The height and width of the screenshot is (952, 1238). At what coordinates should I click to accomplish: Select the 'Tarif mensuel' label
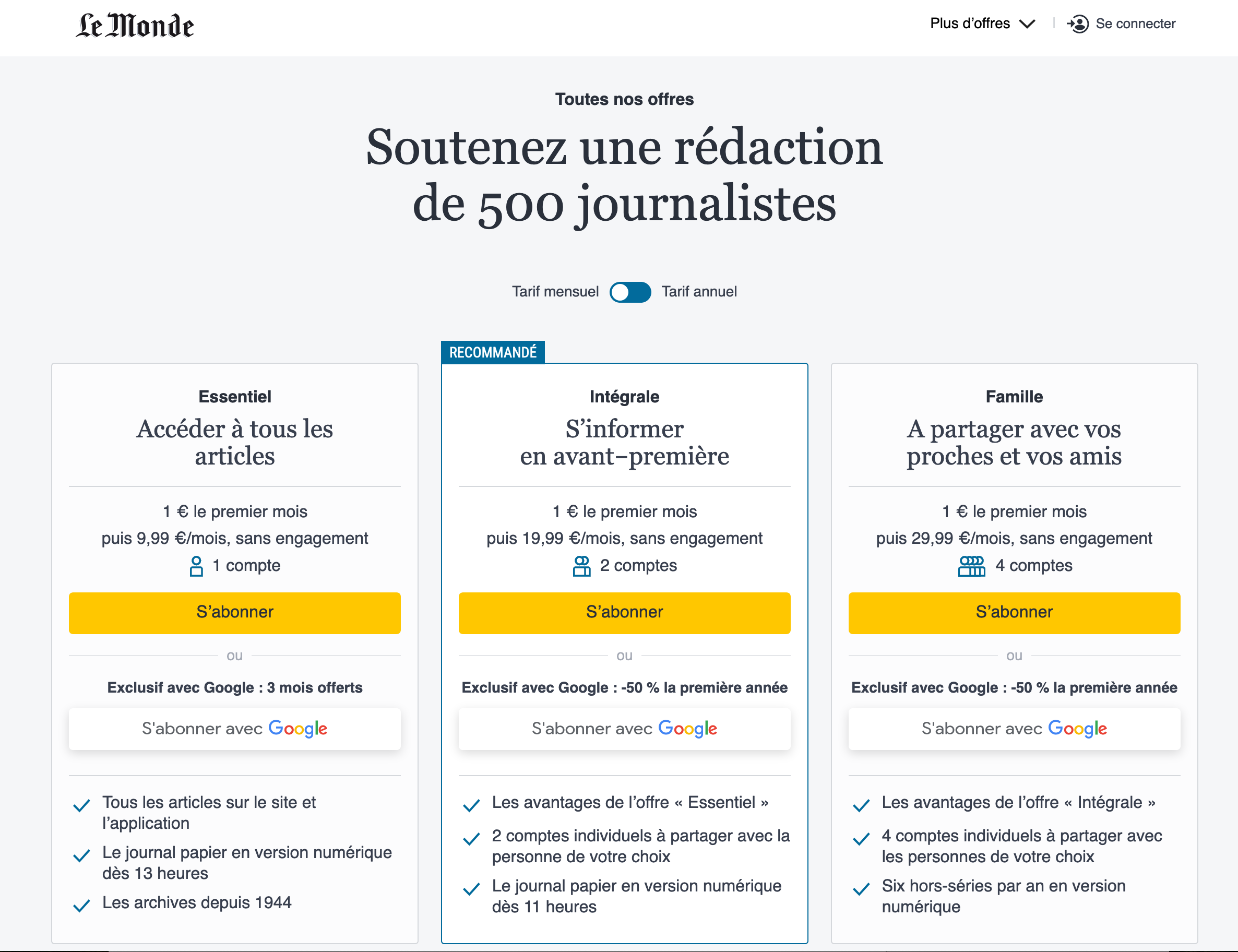pos(555,292)
